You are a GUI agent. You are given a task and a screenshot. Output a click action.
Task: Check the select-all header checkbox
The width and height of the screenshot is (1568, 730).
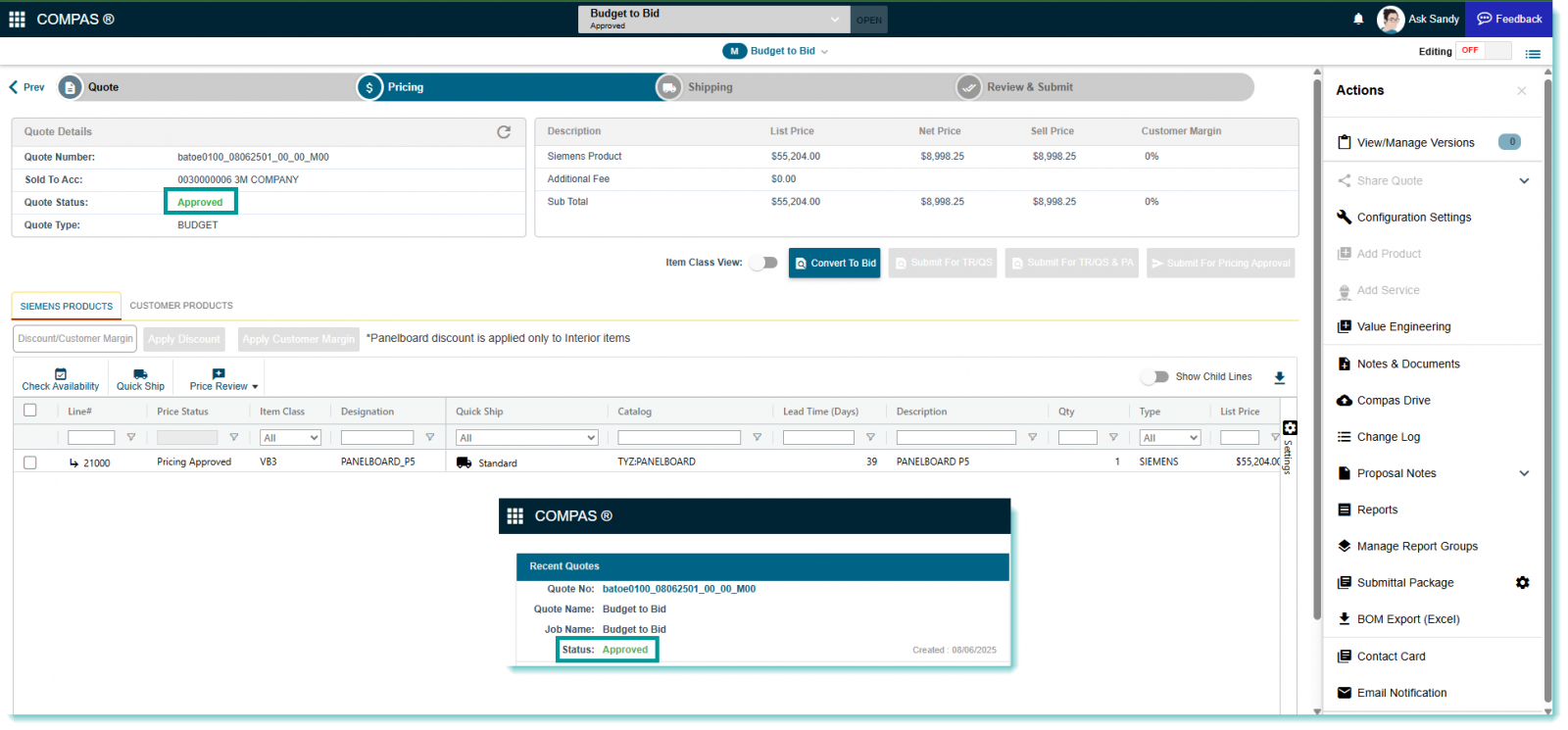coord(29,411)
